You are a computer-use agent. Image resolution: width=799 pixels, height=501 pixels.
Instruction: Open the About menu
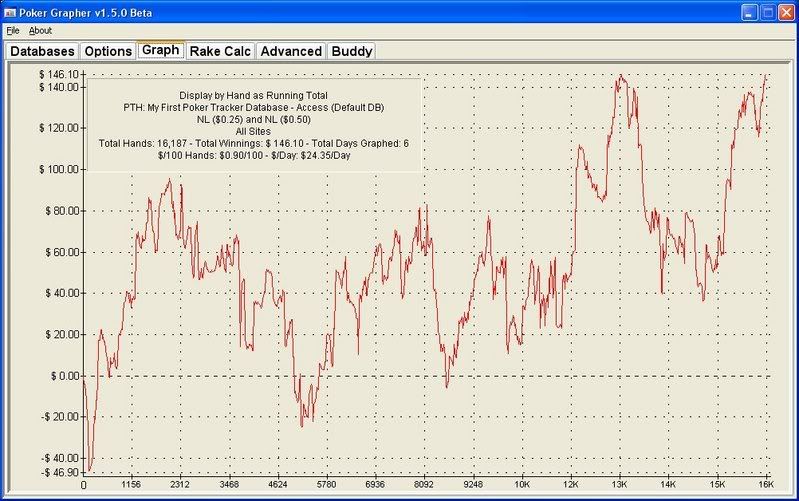pyautogui.click(x=40, y=31)
